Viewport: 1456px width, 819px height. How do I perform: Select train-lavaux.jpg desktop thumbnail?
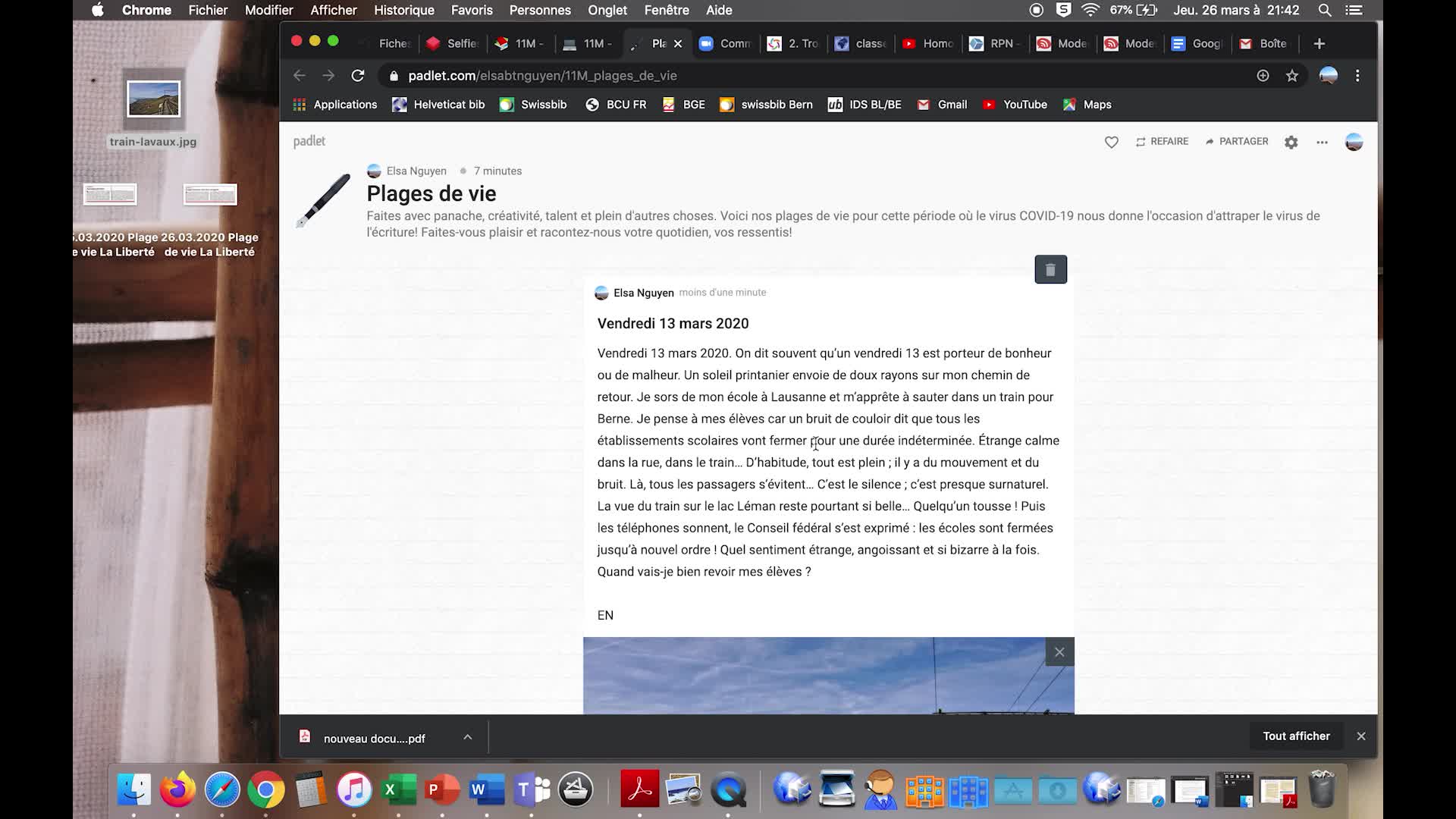154,99
